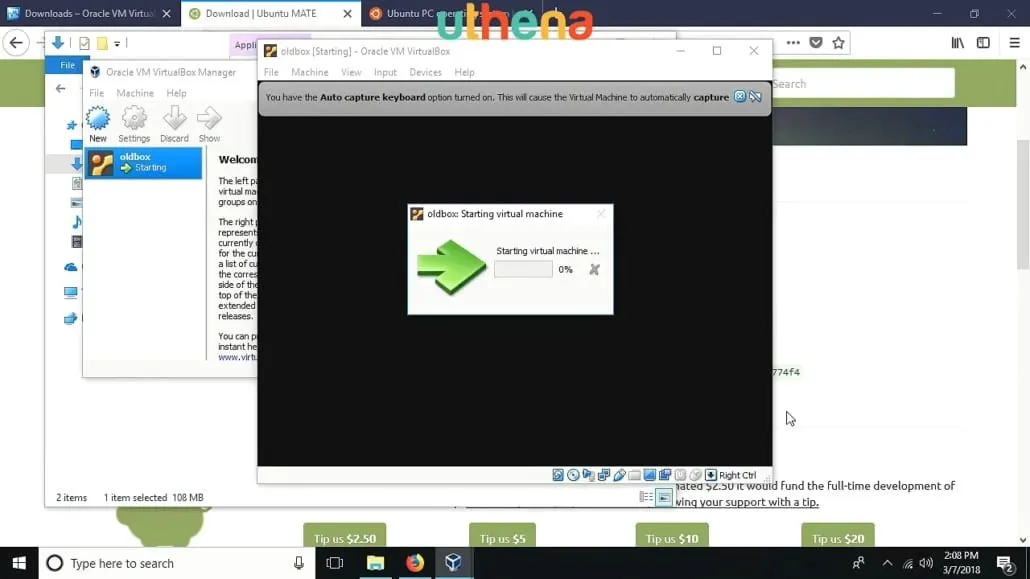The height and width of the screenshot is (579, 1030).
Task: Click shared folders indicator in VM status bar
Action: [x=634, y=475]
